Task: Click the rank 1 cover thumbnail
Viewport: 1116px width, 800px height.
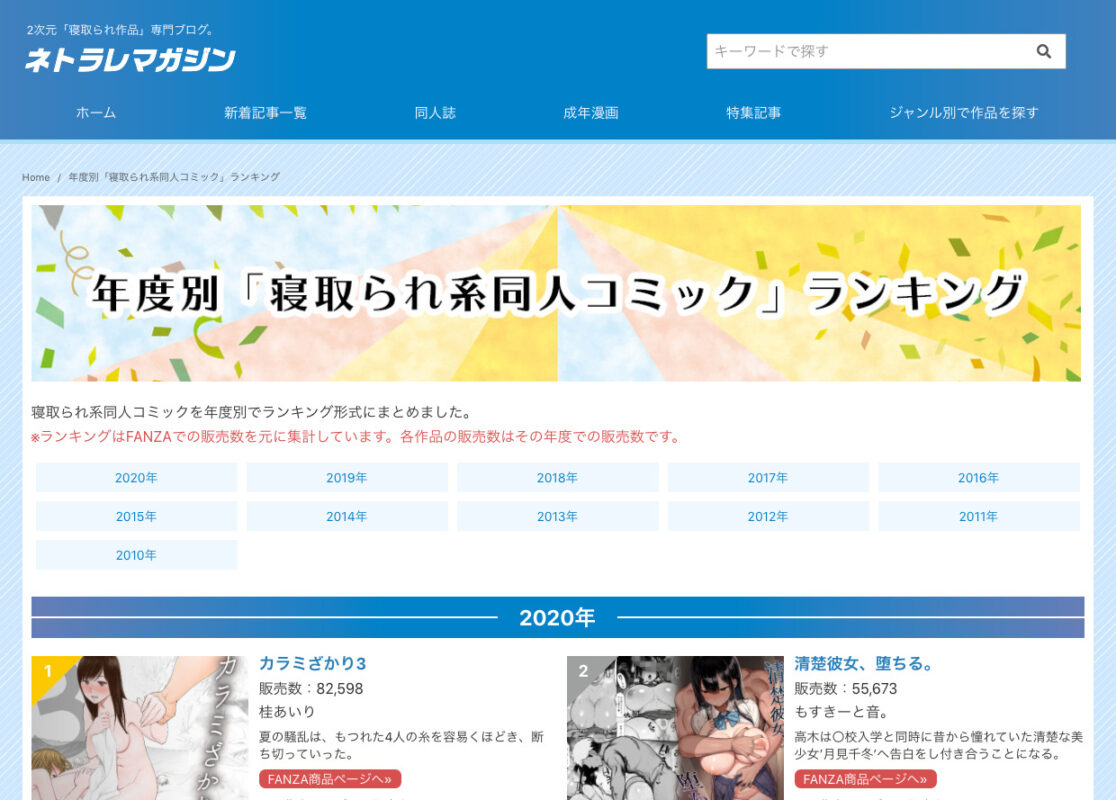Action: click(140, 728)
